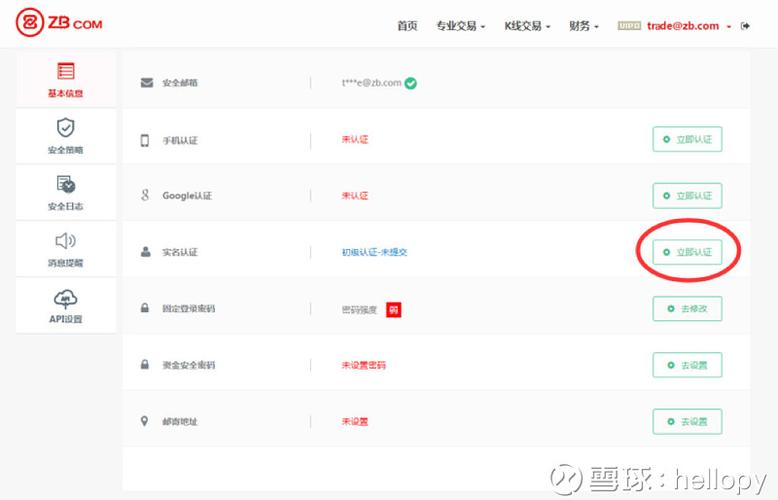Open 基本信息 sidebar icon
The image size is (778, 500).
pos(66,72)
